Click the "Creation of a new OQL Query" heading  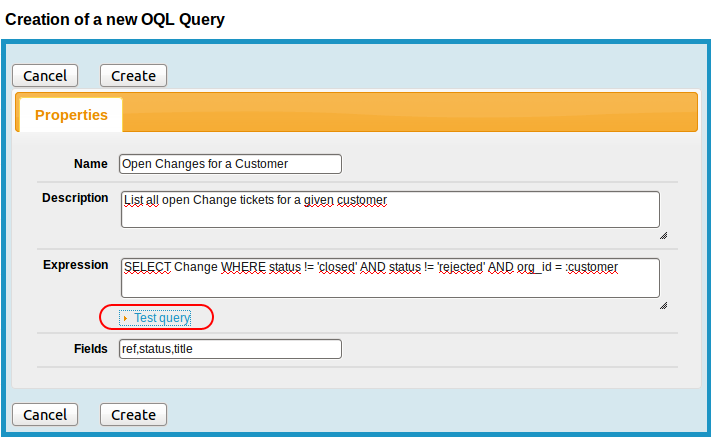pos(115,19)
